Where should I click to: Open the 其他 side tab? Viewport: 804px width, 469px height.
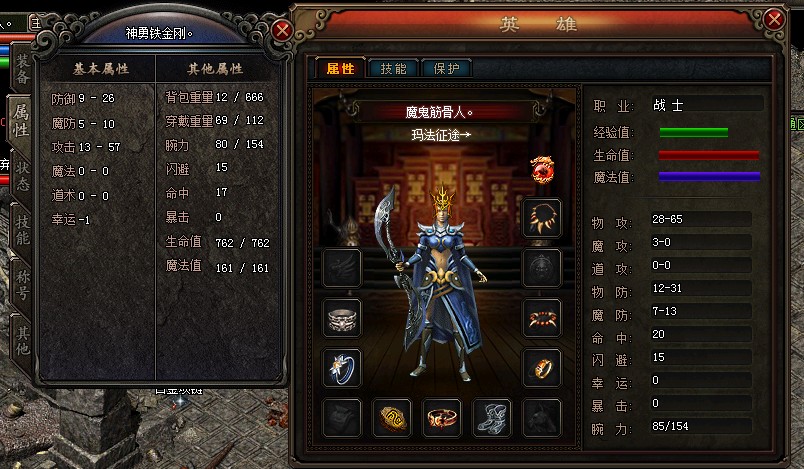coord(22,341)
